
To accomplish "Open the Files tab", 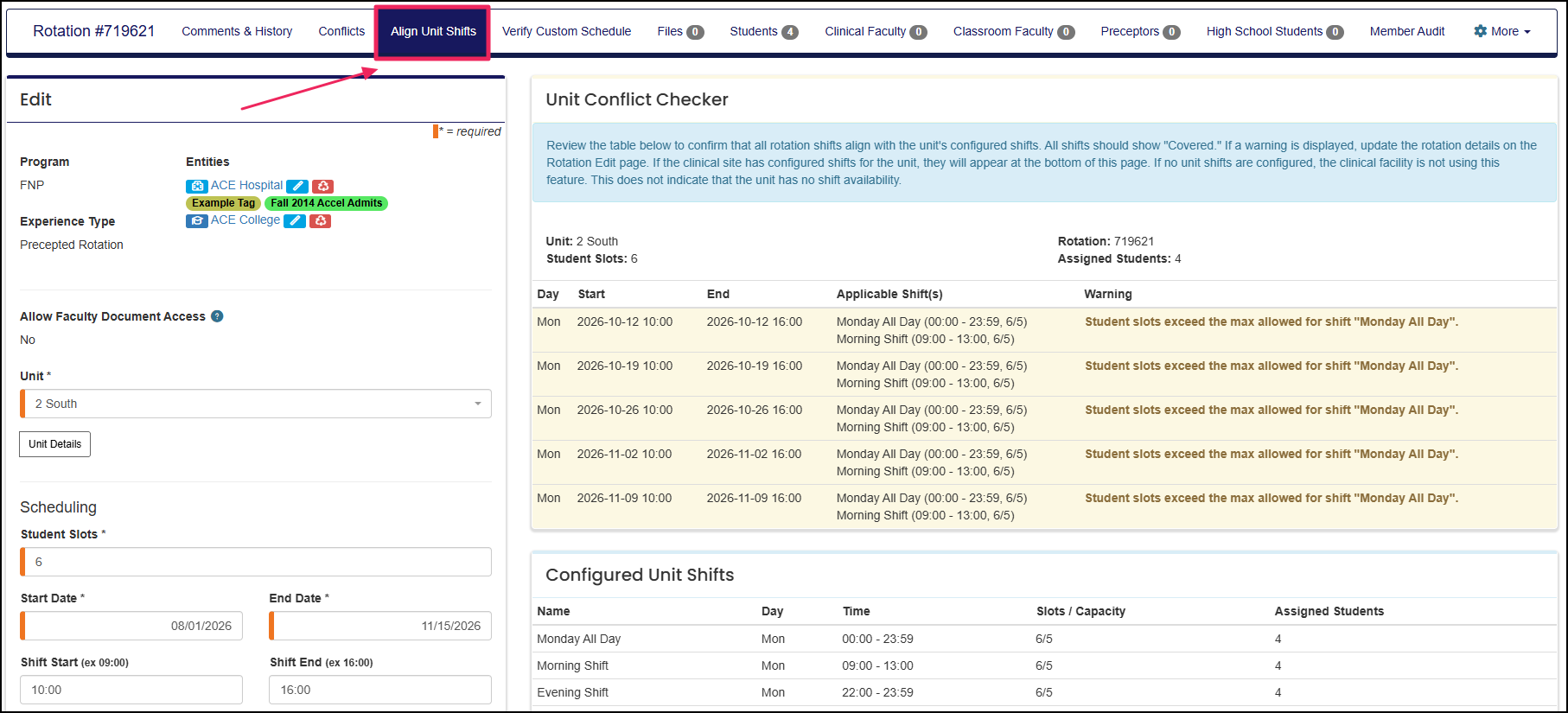I will [680, 31].
